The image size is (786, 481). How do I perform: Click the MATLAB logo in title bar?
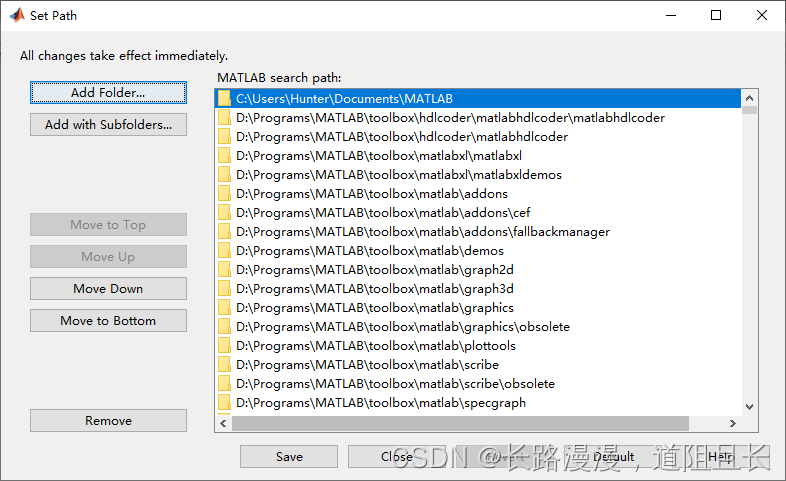(17, 16)
